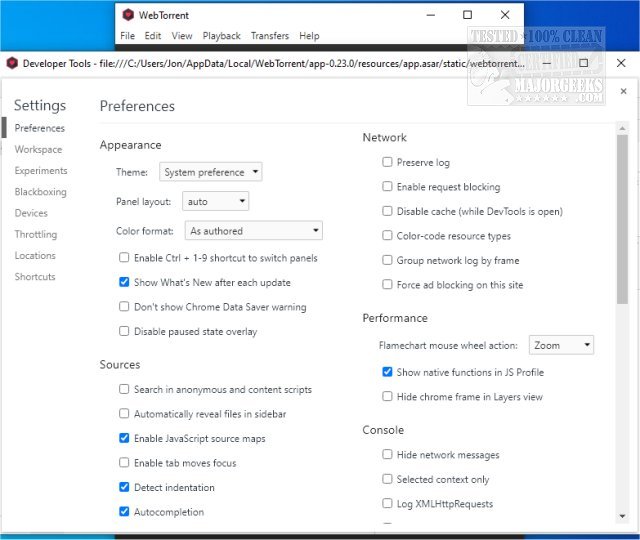Uncheck Enable JavaScript source maps
Viewport: 640px width, 540px height.
pyautogui.click(x=124, y=438)
